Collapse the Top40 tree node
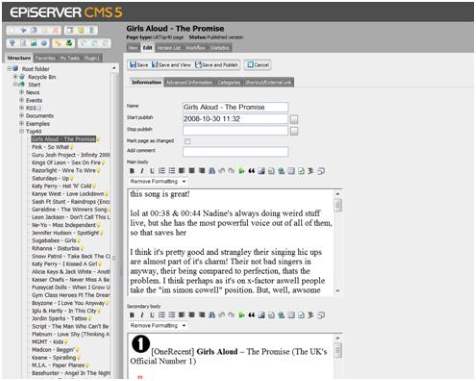476x381 pixels. tap(22, 131)
